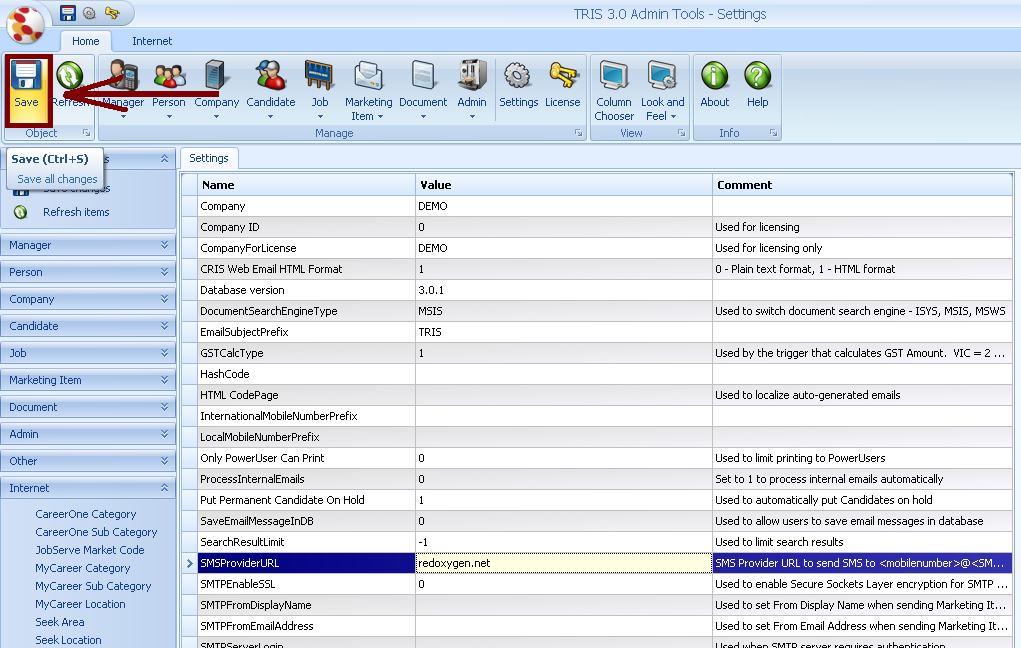This screenshot has height=648, width=1021.
Task: Switch to the Internet ribbon tab
Action: pos(152,41)
